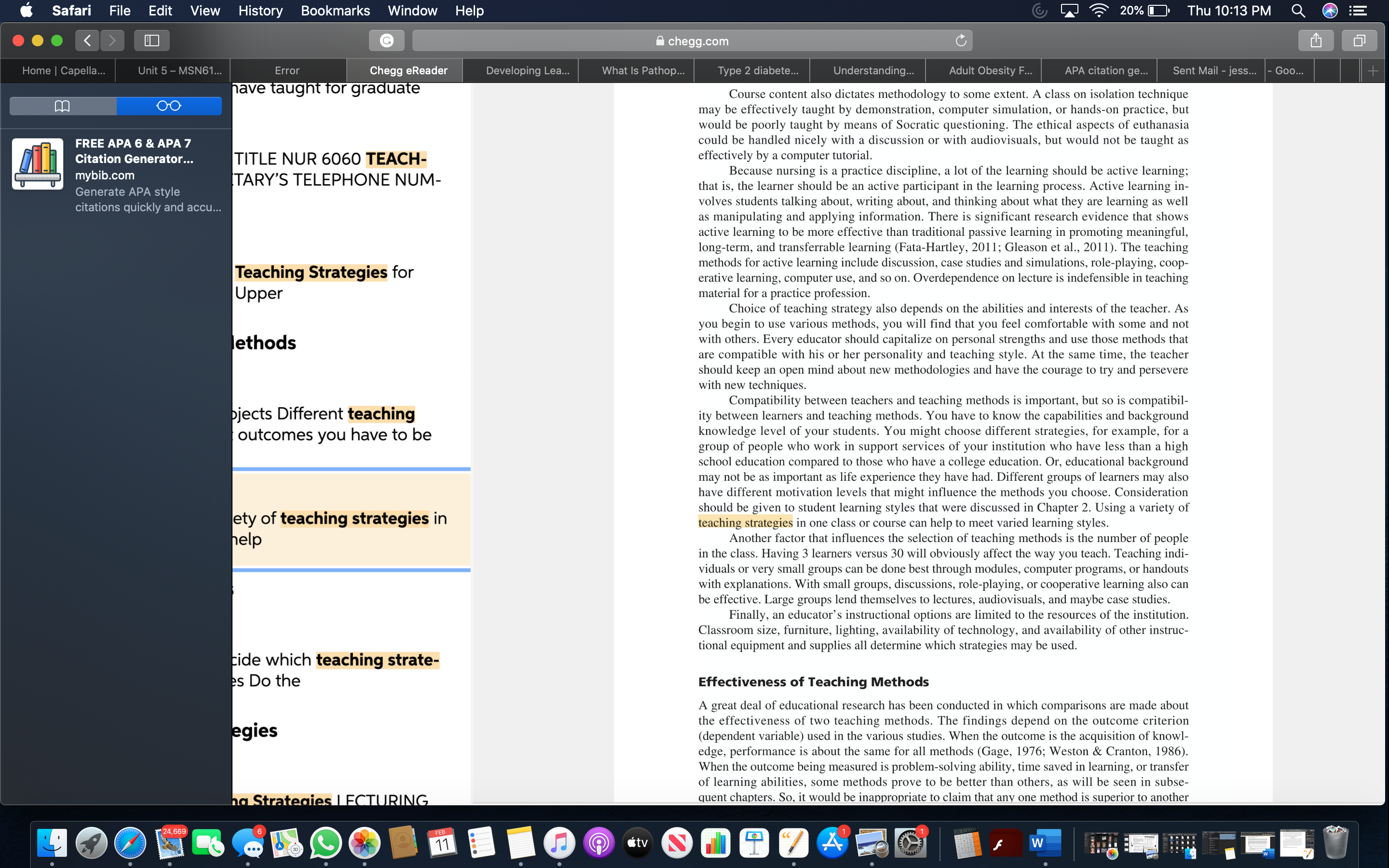Open Microsoft Word in the Dock

click(x=1045, y=843)
